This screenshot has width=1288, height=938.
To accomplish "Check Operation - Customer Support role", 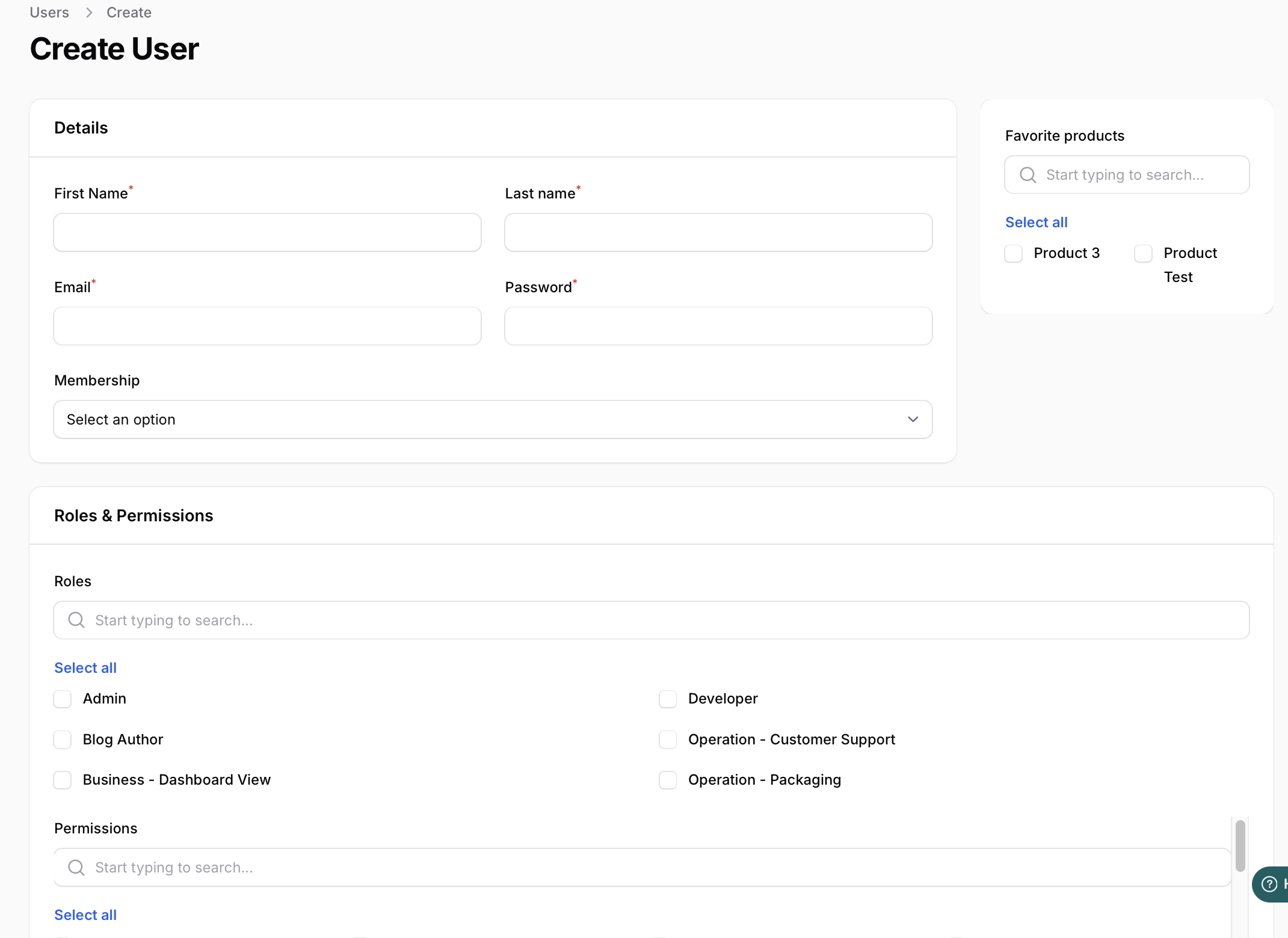I will [x=668, y=740].
